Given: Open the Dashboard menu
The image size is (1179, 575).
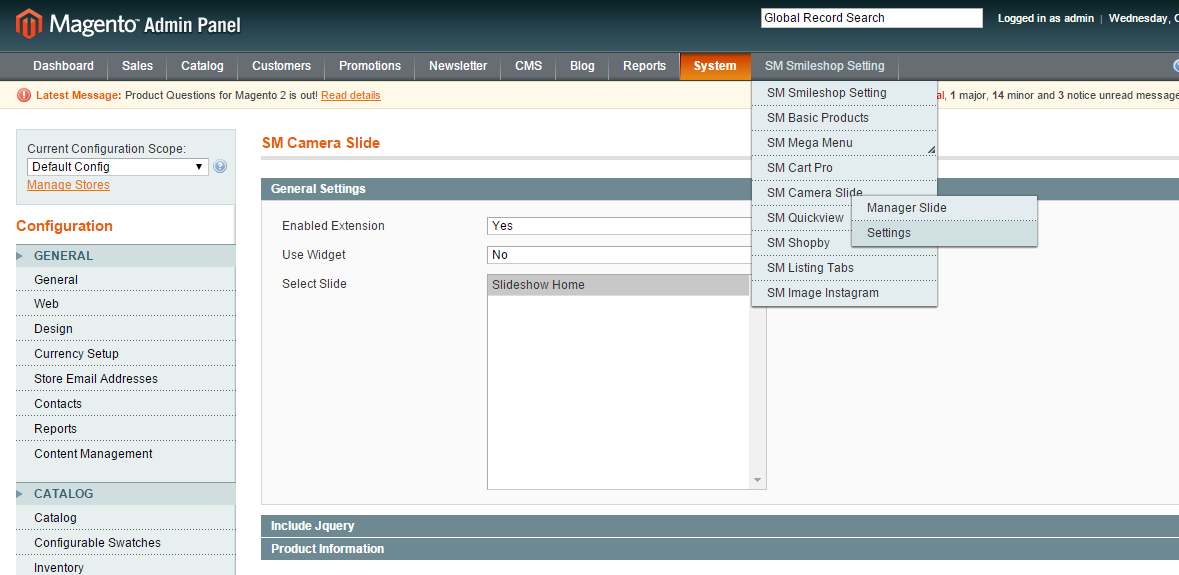Looking at the screenshot, I should 63,66.
